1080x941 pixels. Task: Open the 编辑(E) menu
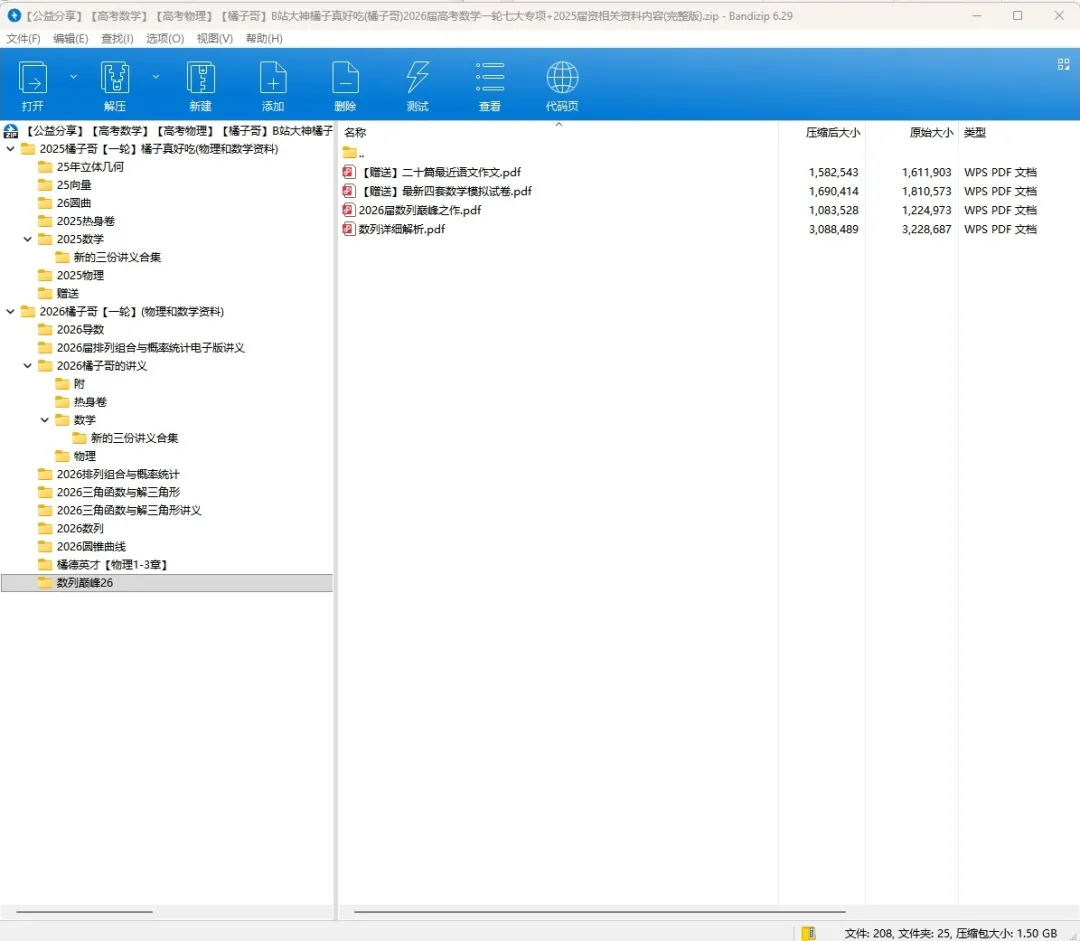pos(70,39)
